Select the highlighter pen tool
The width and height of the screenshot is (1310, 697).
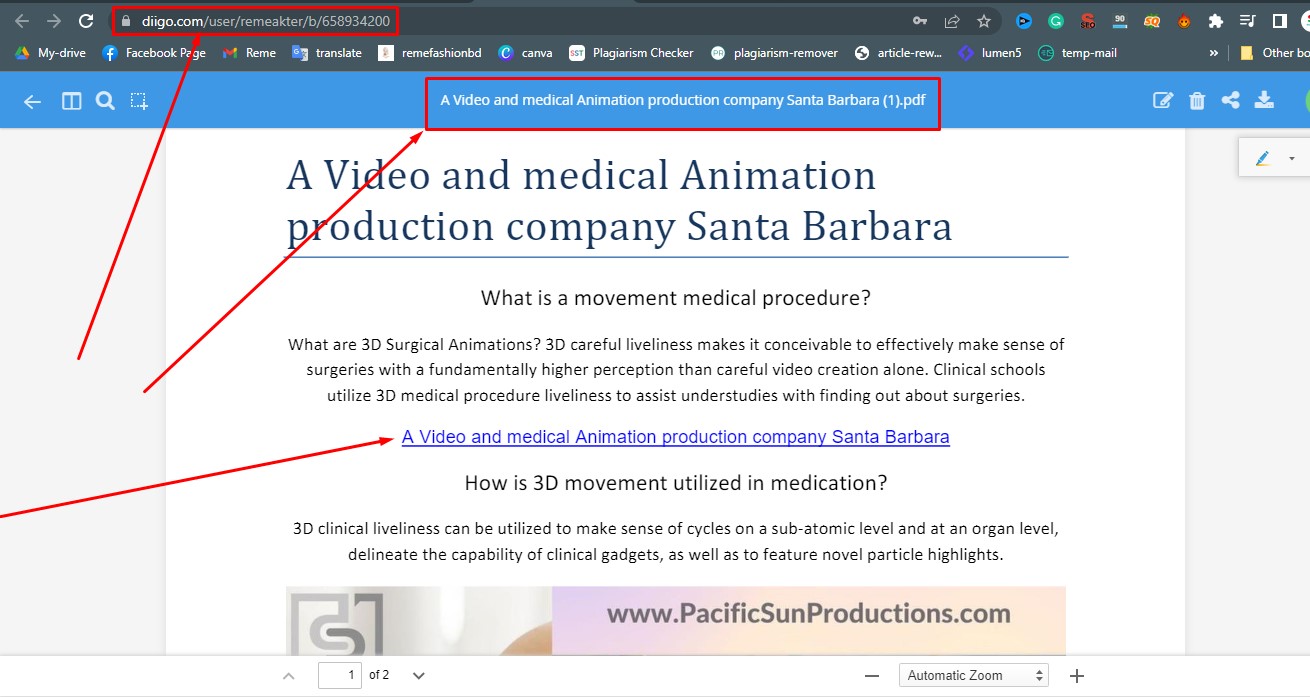click(1262, 157)
